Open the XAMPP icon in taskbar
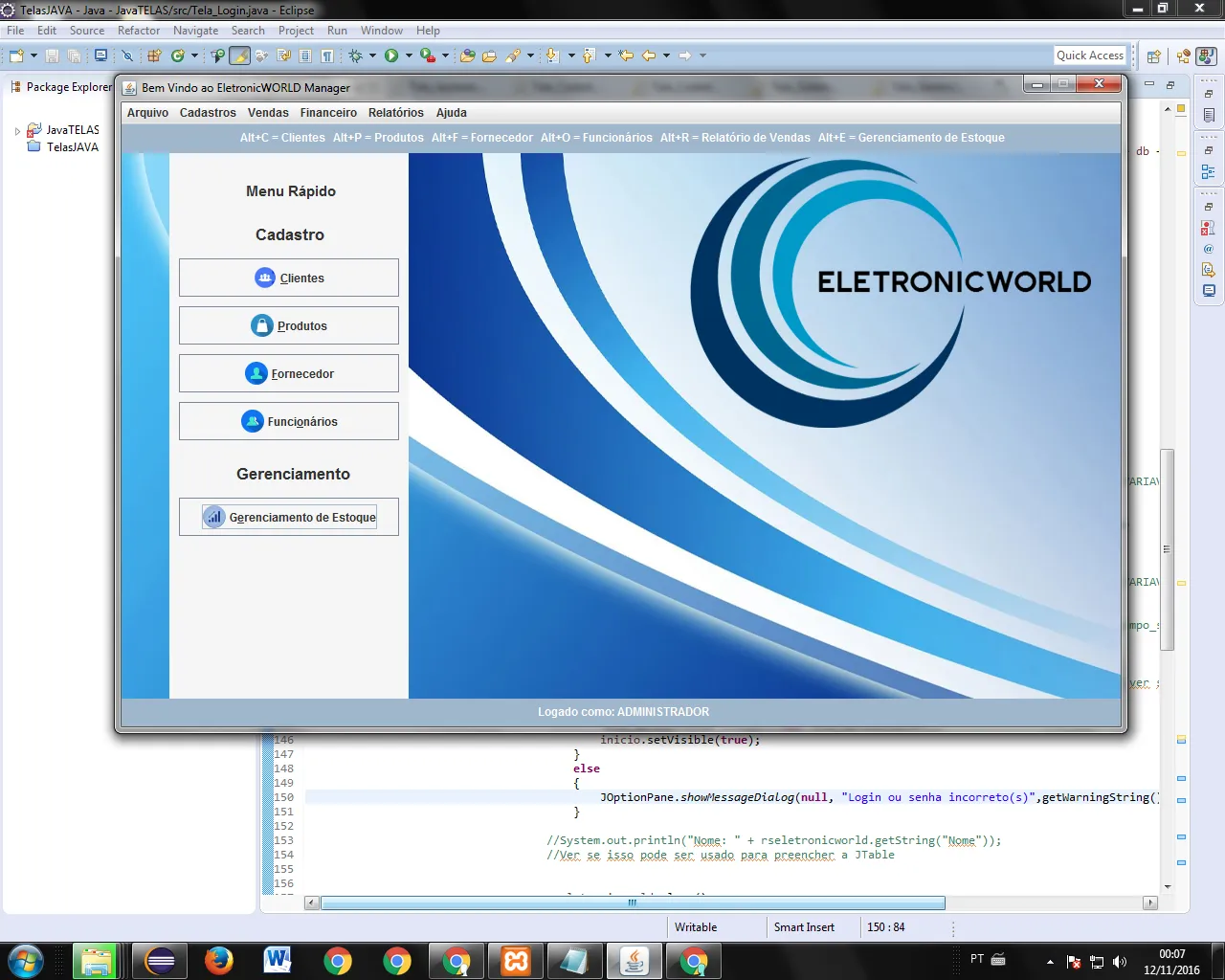The image size is (1225, 980). tap(516, 960)
